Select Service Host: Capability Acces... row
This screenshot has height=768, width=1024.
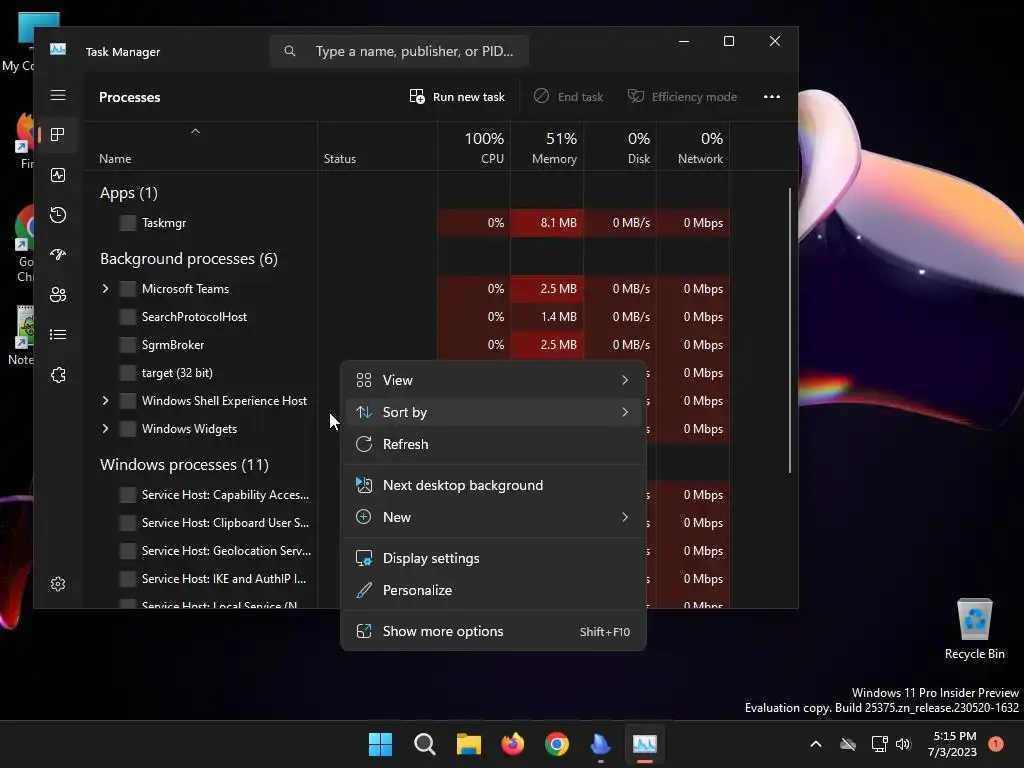point(212,495)
